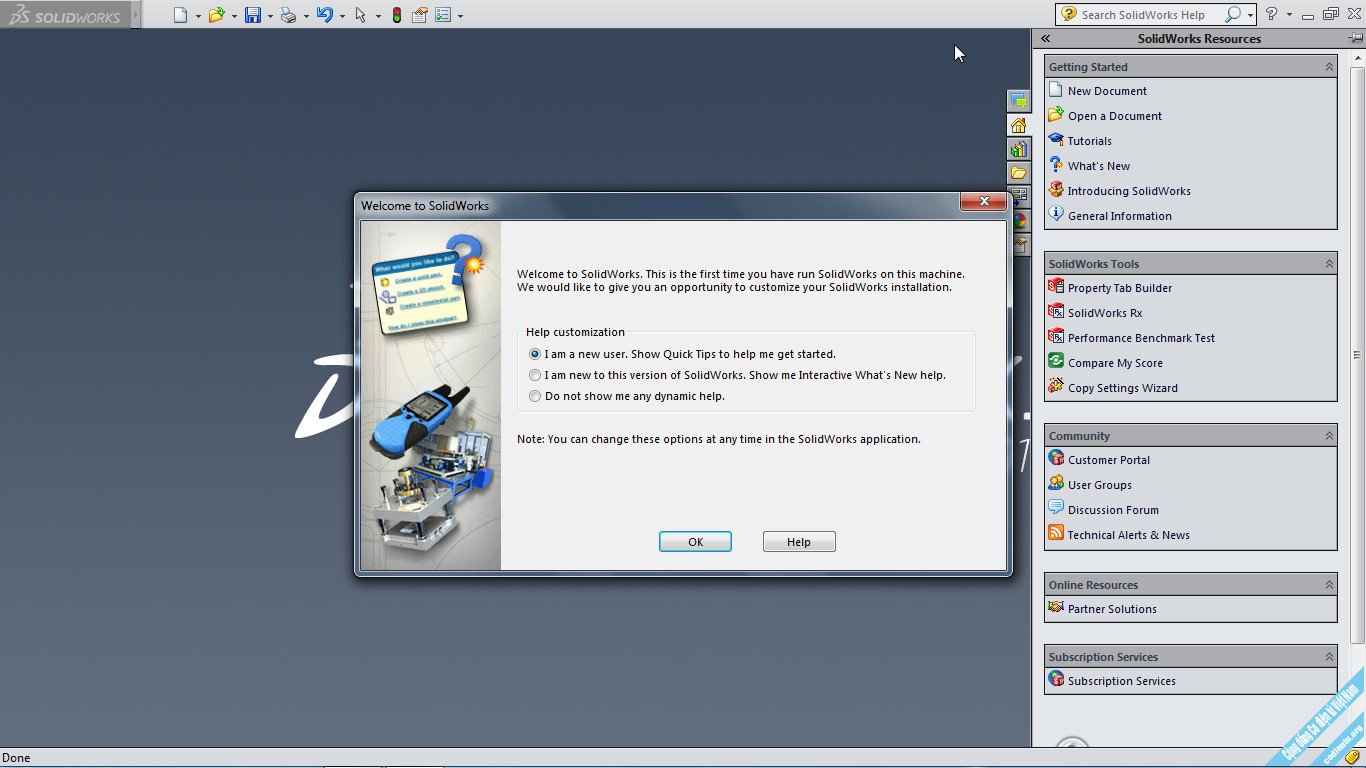The width and height of the screenshot is (1366, 768).
Task: Click the Discussion Forum chat icon
Action: pyautogui.click(x=1056, y=509)
